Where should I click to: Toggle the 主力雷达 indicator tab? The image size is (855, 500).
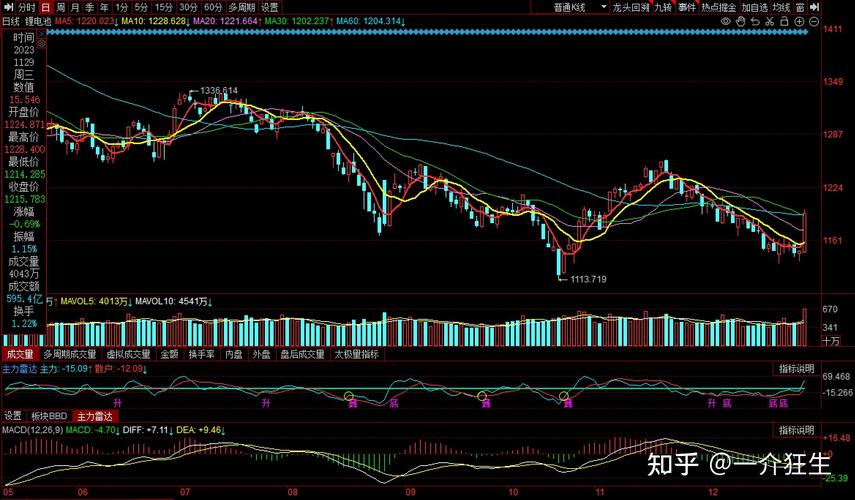[x=95, y=416]
